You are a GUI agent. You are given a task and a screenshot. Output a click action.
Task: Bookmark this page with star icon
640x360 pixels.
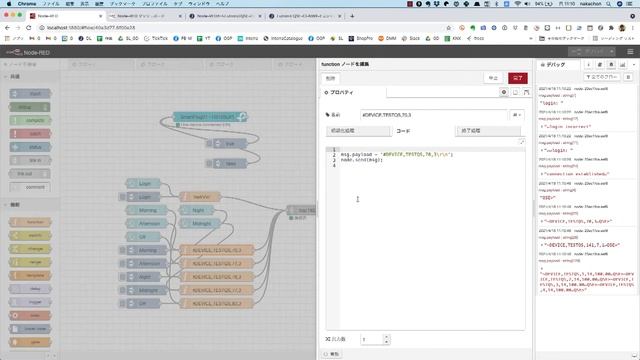pos(449,28)
